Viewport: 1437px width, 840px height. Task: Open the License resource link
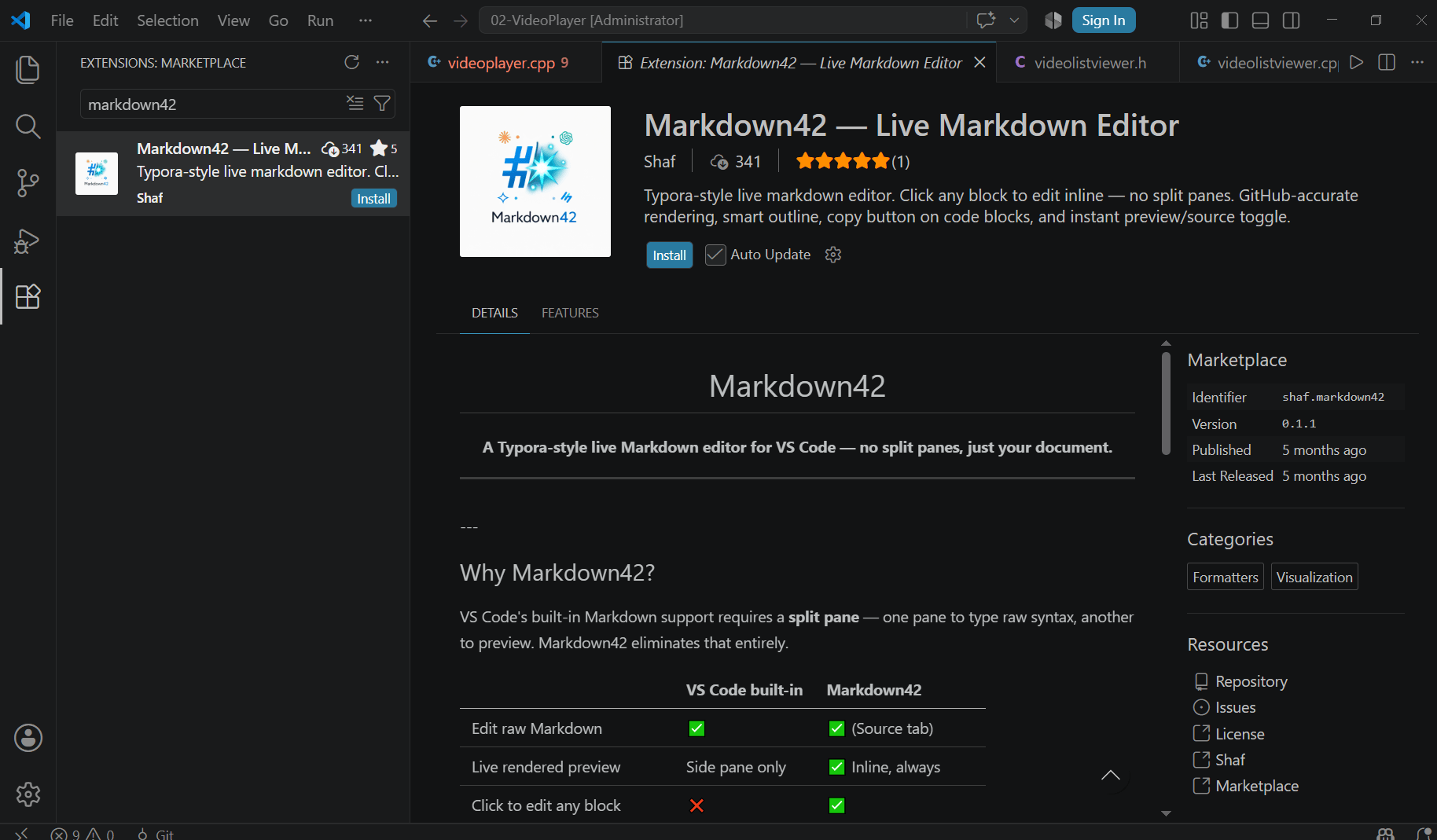(1240, 734)
